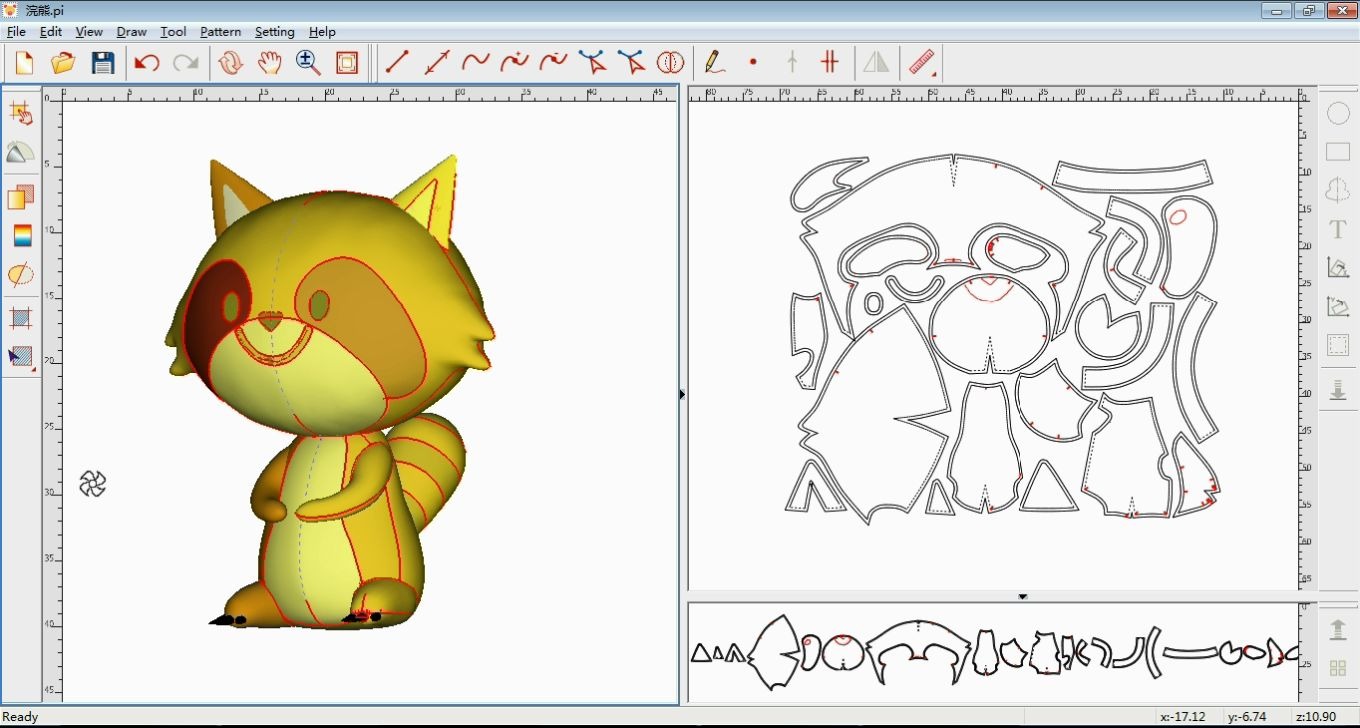Select the second node-edit cursor tool
1360x728 pixels.
(x=631, y=63)
